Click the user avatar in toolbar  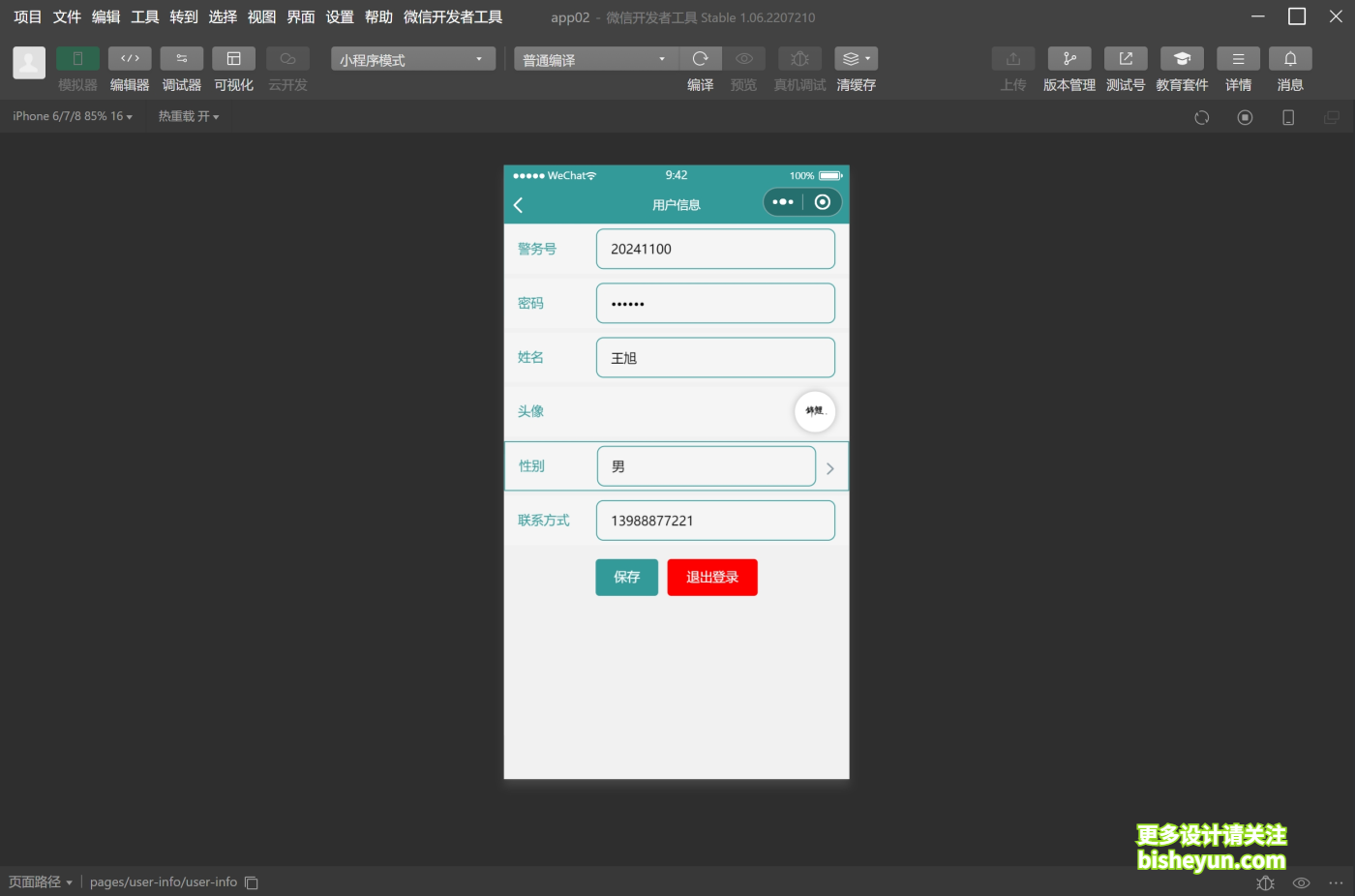click(x=29, y=63)
